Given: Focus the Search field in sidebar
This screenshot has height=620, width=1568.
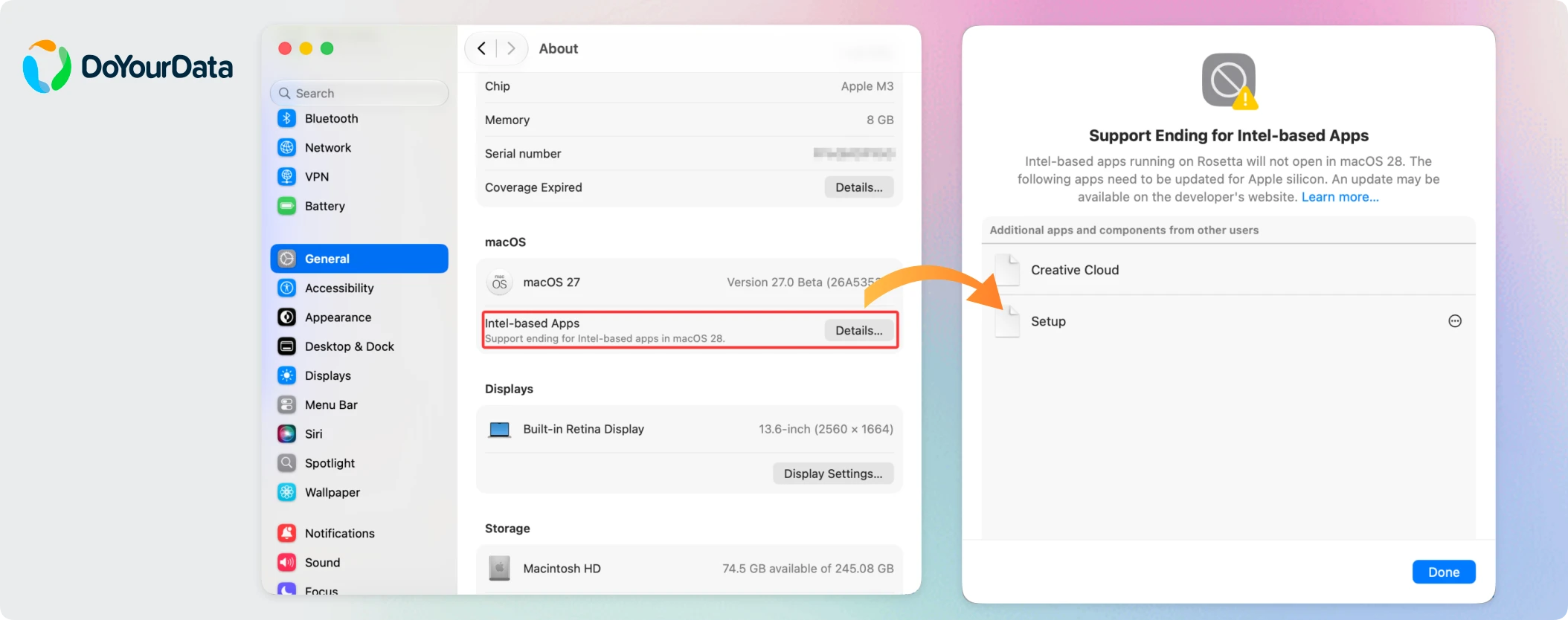Looking at the screenshot, I should coord(359,93).
